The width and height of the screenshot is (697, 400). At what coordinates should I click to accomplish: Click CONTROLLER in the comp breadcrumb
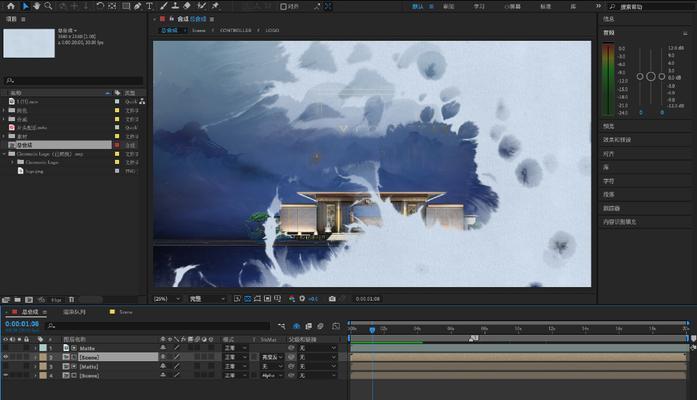pyautogui.click(x=236, y=30)
